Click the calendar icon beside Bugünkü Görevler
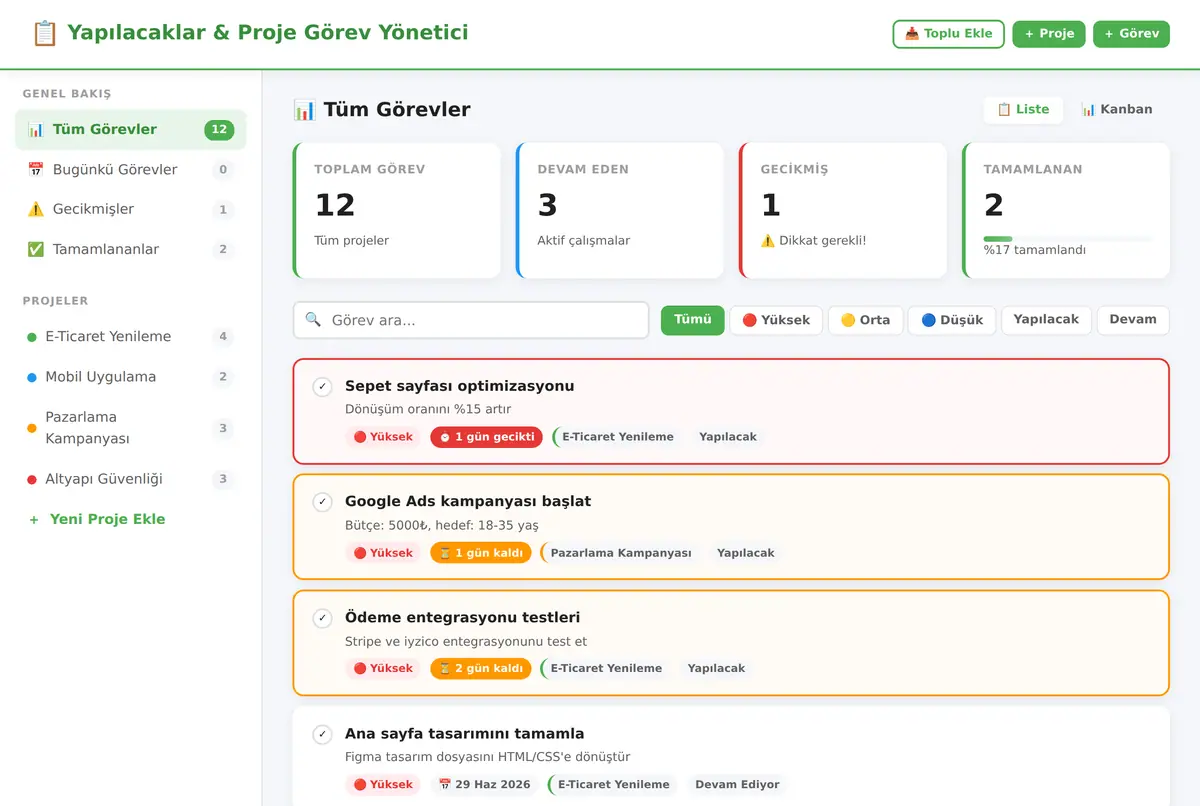Viewport: 1200px width, 806px height. tap(36, 169)
